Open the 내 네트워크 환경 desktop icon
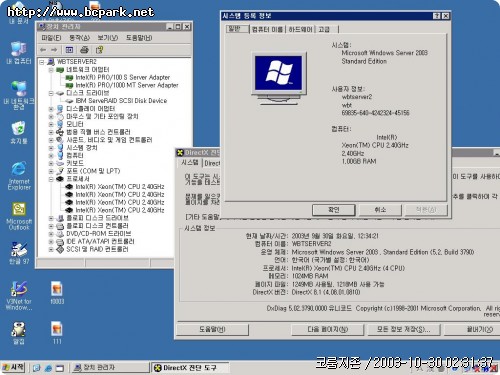 coord(19,95)
